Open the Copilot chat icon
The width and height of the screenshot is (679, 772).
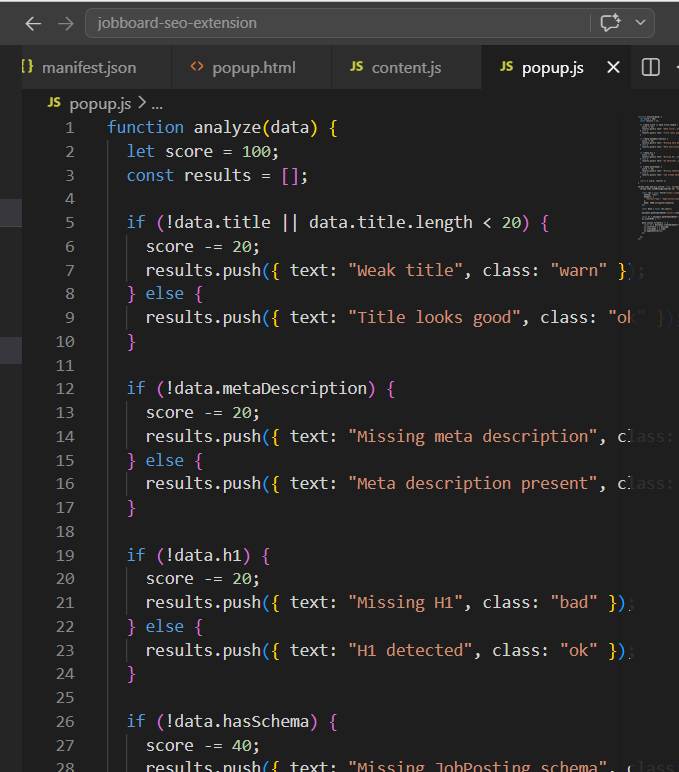(x=609, y=23)
